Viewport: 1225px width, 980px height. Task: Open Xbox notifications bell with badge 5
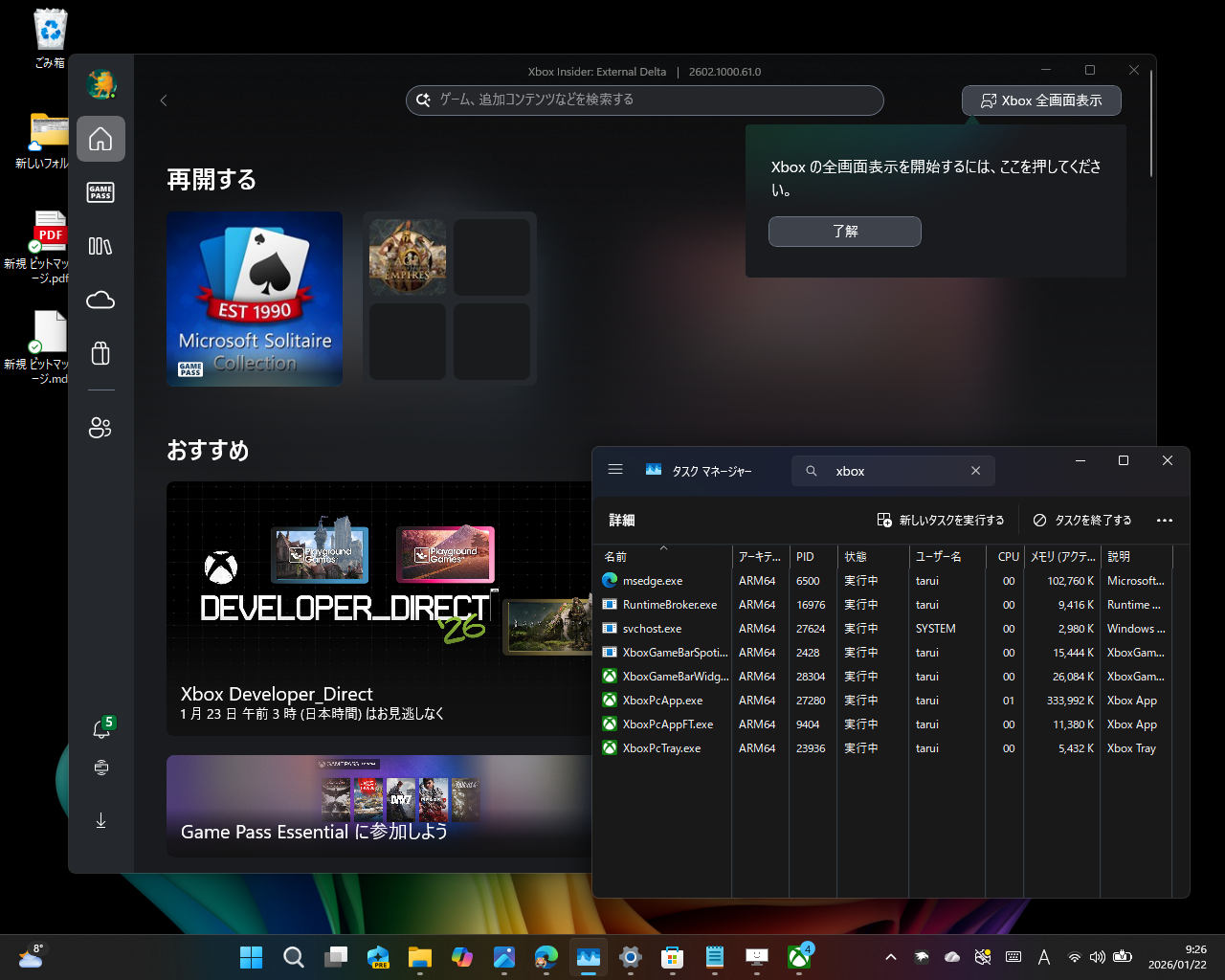coord(101,728)
